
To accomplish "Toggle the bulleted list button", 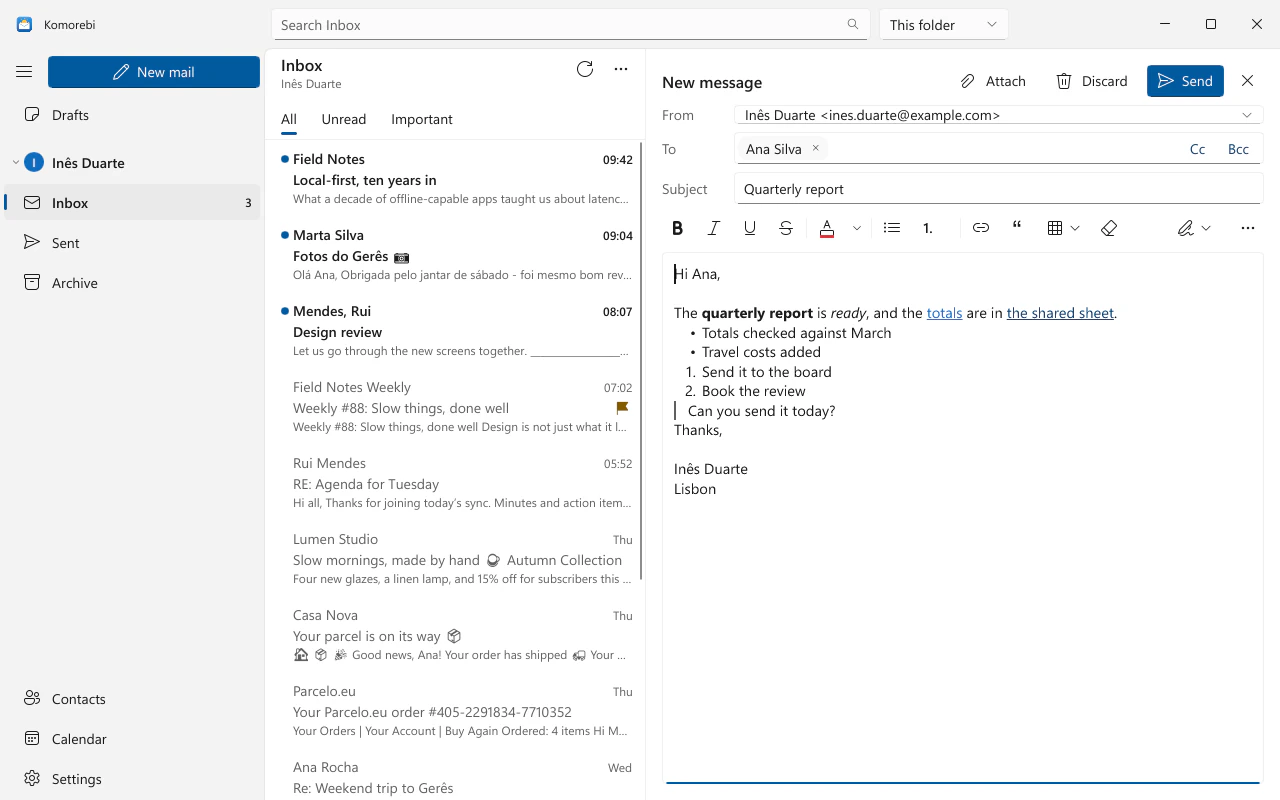I will pyautogui.click(x=892, y=228).
